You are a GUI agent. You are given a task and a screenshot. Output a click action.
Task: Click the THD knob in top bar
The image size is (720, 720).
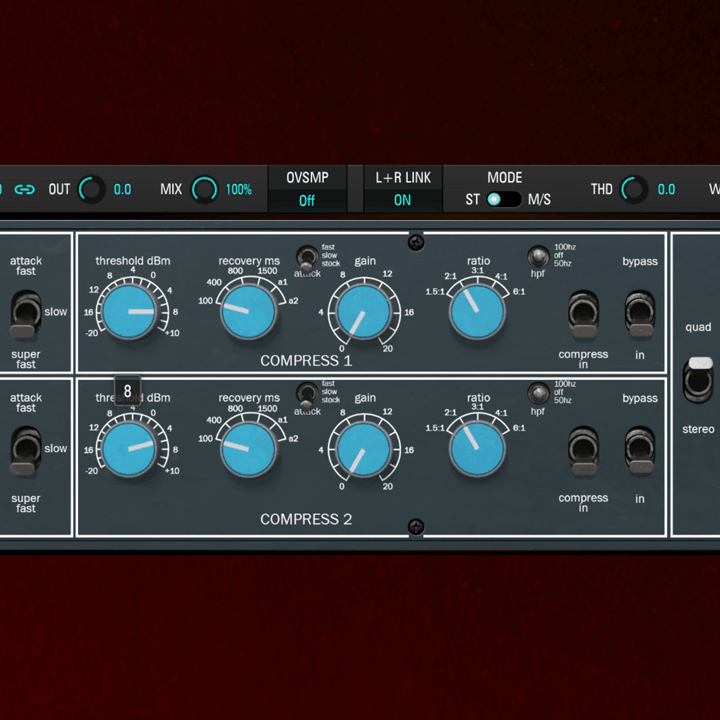pos(634,189)
